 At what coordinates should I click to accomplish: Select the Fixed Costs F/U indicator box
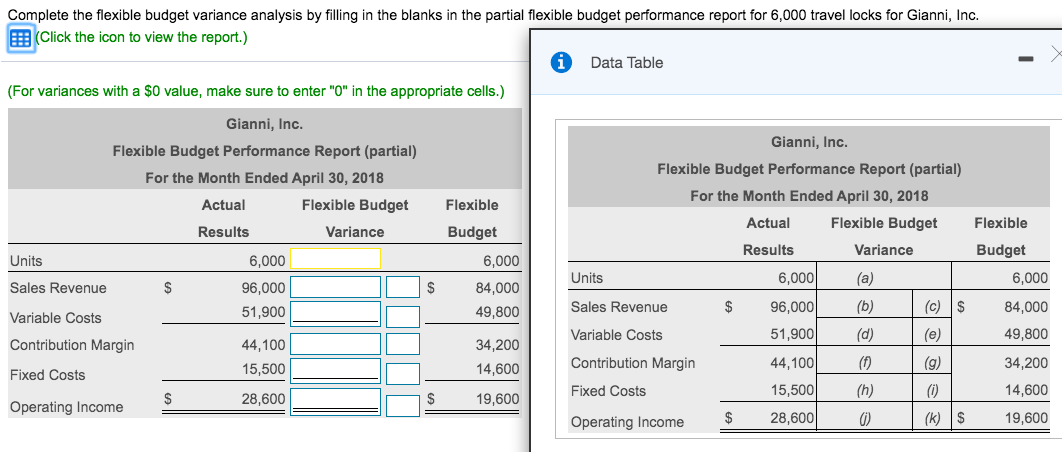(x=403, y=373)
